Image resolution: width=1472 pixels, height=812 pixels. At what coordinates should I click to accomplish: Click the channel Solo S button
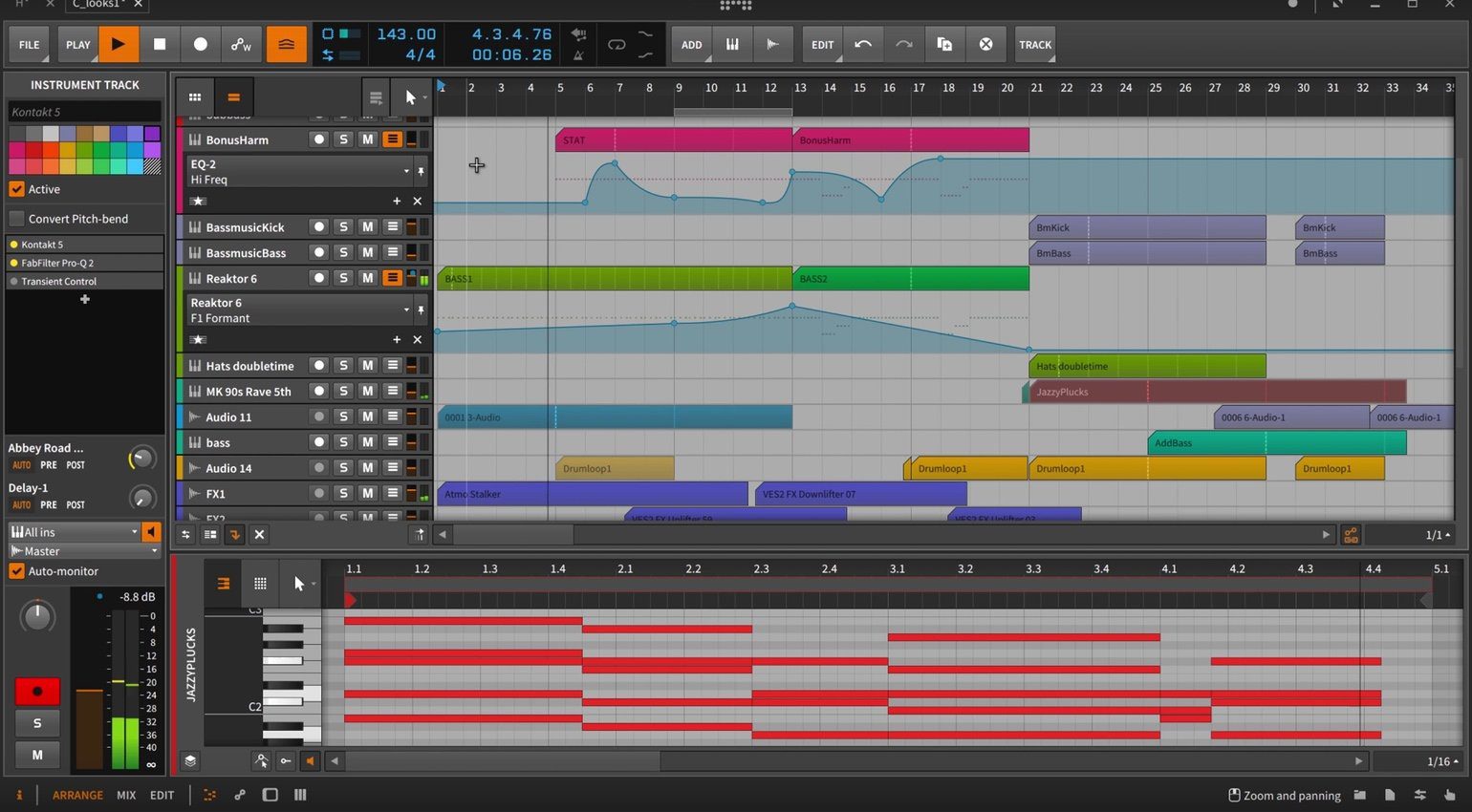(x=37, y=723)
